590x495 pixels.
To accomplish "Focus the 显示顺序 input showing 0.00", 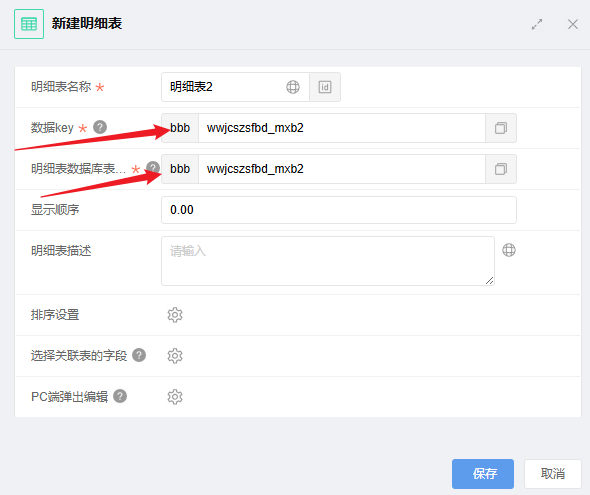I will 339,210.
